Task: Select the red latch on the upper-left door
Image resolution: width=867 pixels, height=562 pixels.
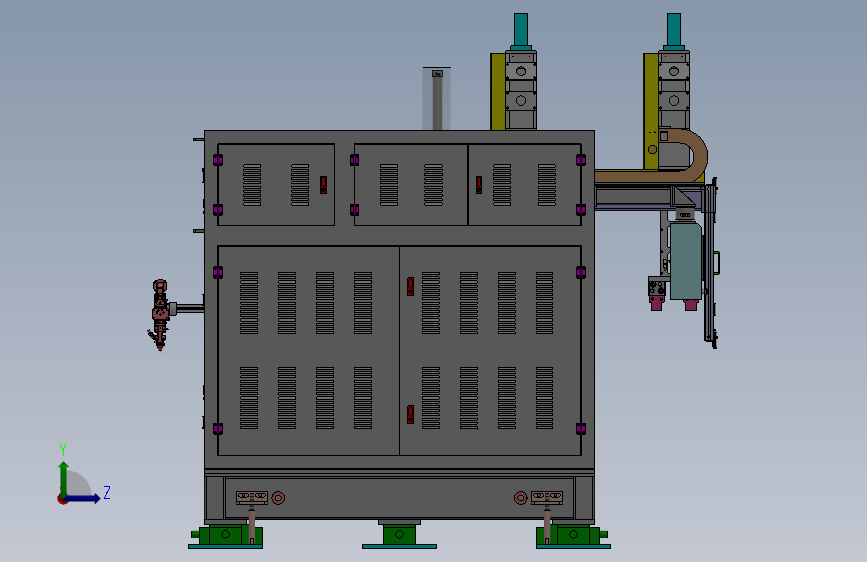Action: tap(323, 185)
